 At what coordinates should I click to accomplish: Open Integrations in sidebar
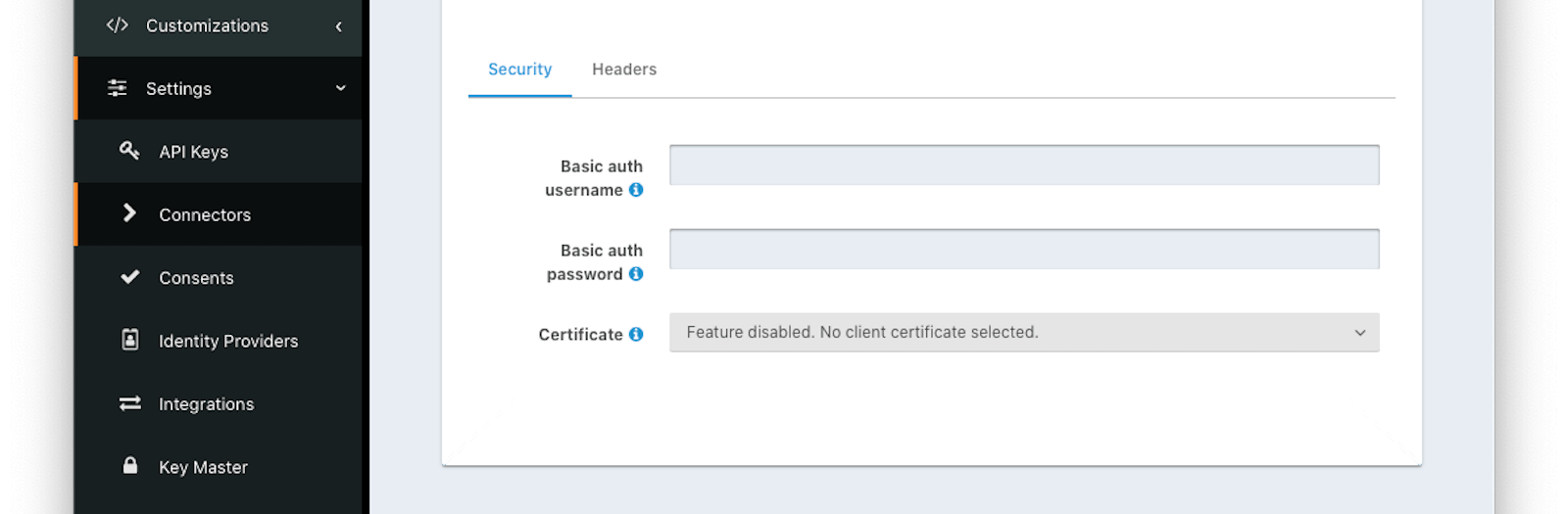[219, 404]
